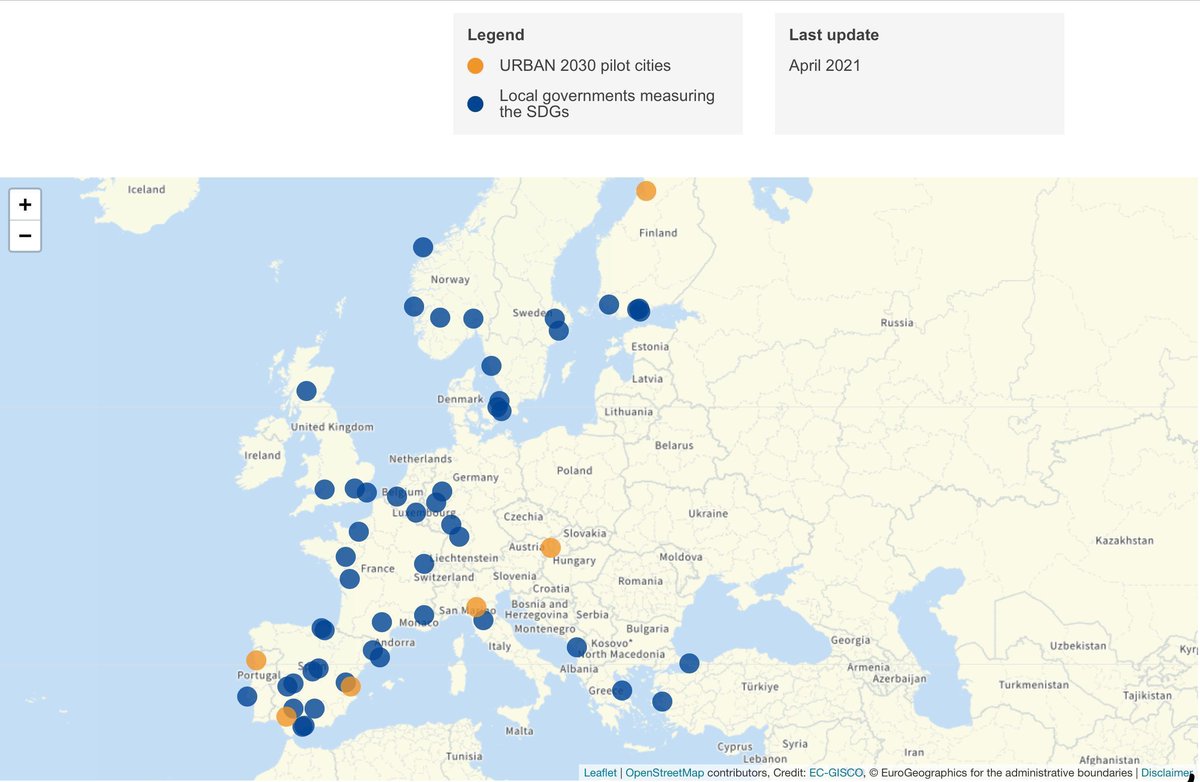Click the orange legend dot for pilot cities

pos(475,65)
